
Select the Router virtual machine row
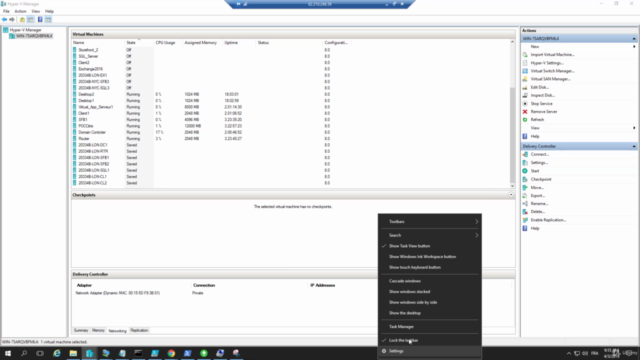(210, 139)
